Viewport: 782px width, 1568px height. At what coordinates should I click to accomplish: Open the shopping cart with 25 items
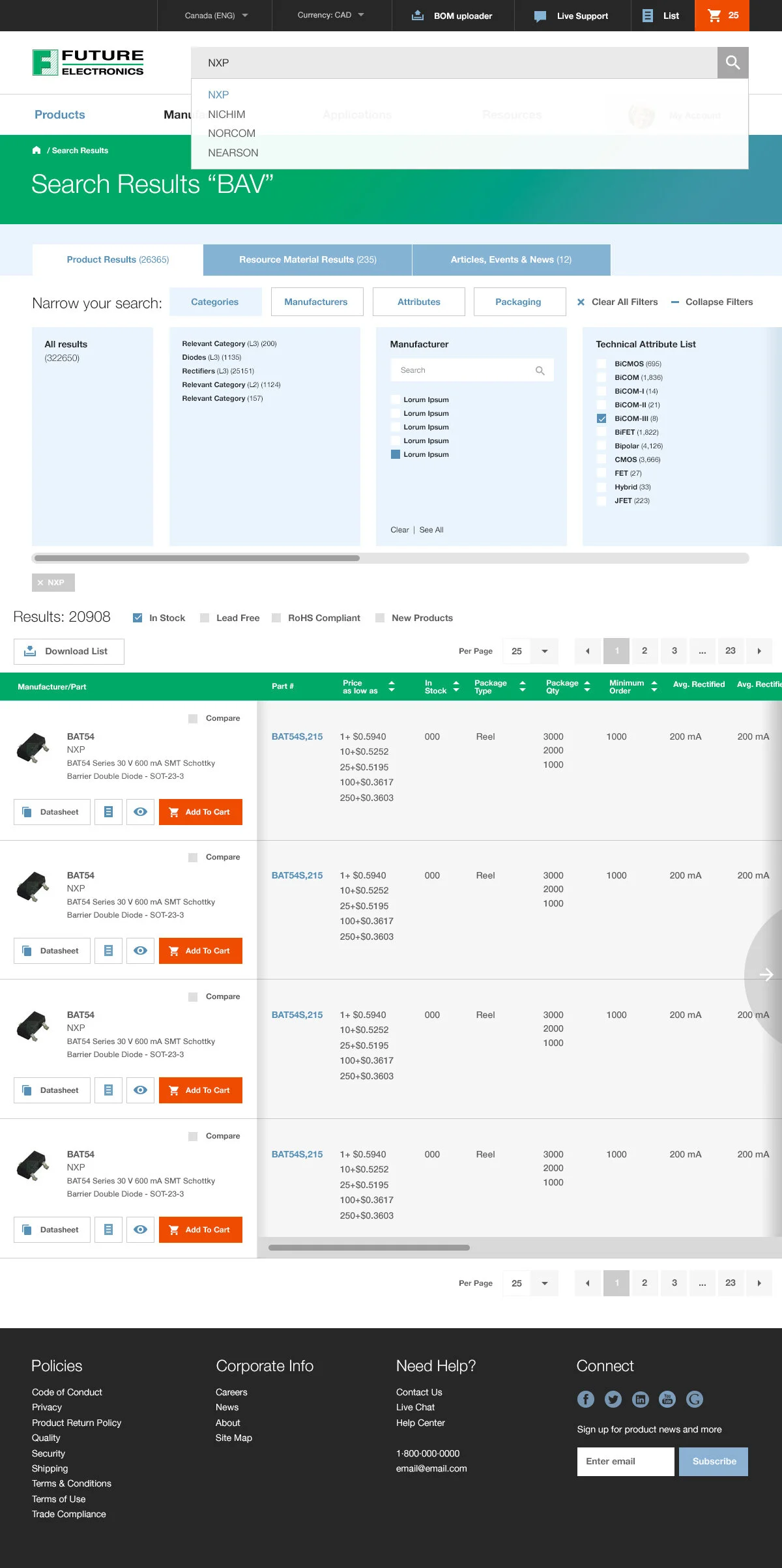click(x=722, y=16)
